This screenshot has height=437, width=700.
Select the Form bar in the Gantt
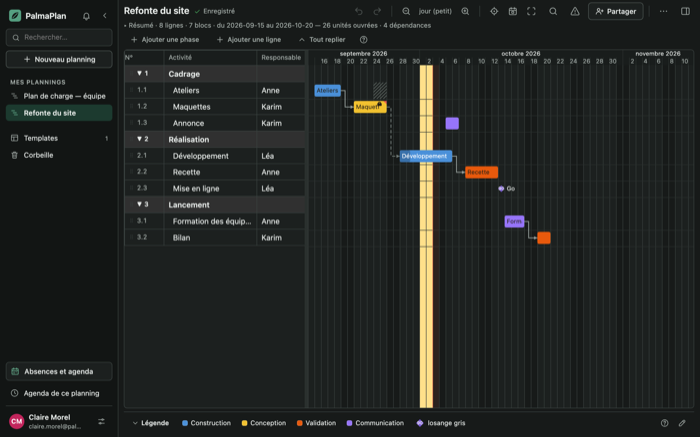pyautogui.click(x=514, y=221)
